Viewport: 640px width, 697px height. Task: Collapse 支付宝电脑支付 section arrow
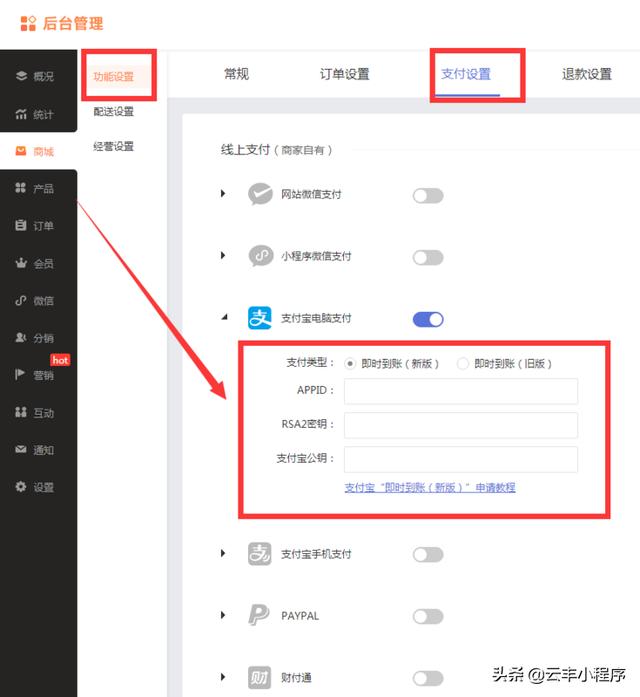(223, 319)
